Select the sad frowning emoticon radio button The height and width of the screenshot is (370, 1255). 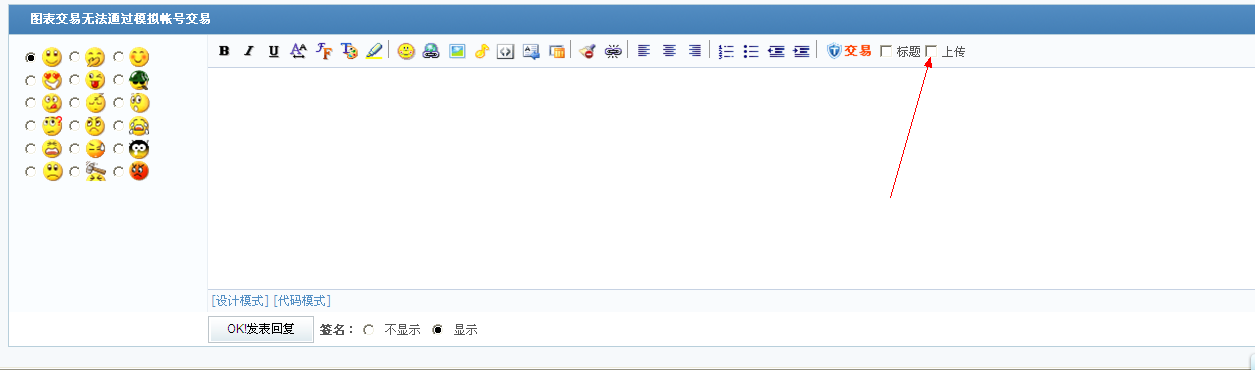[x=30, y=171]
